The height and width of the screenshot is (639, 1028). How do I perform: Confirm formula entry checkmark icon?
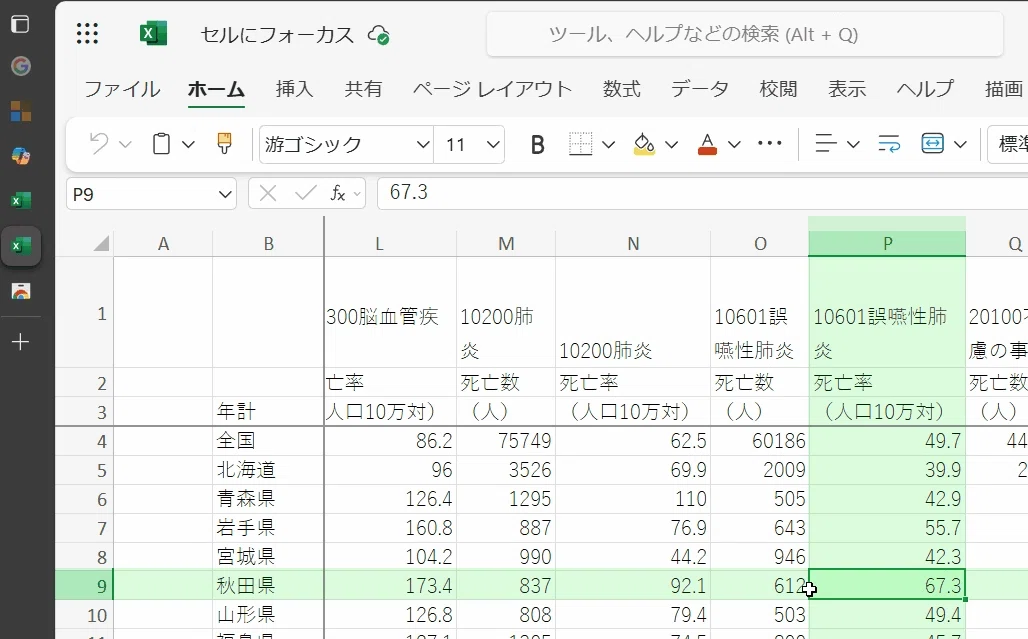[x=306, y=193]
